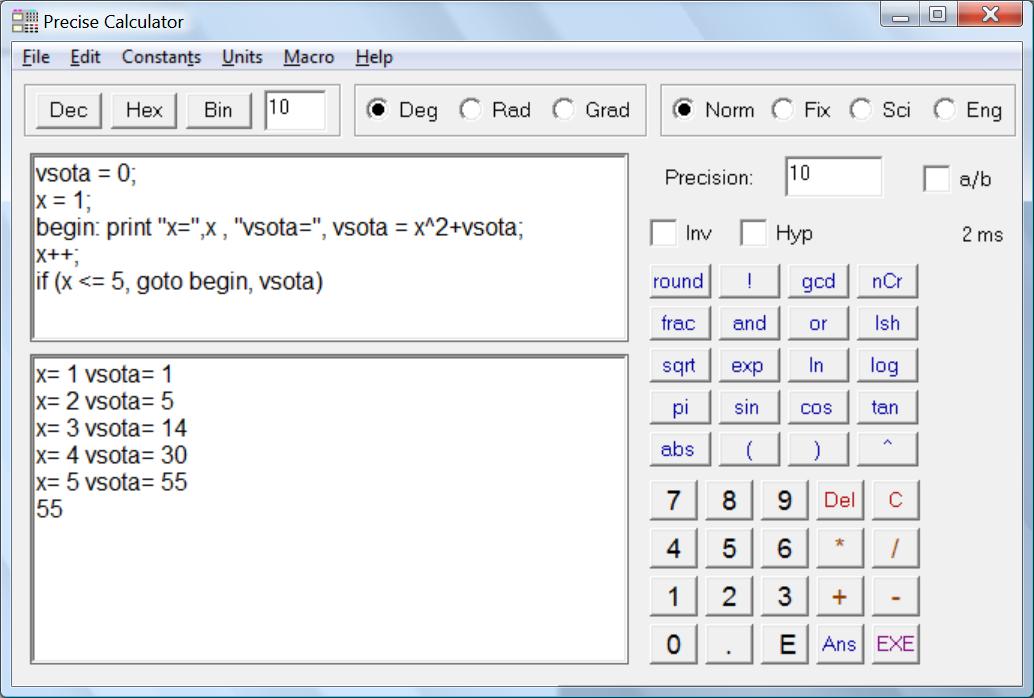Click the Precision input field
This screenshot has width=1034, height=698.
pyautogui.click(x=833, y=177)
